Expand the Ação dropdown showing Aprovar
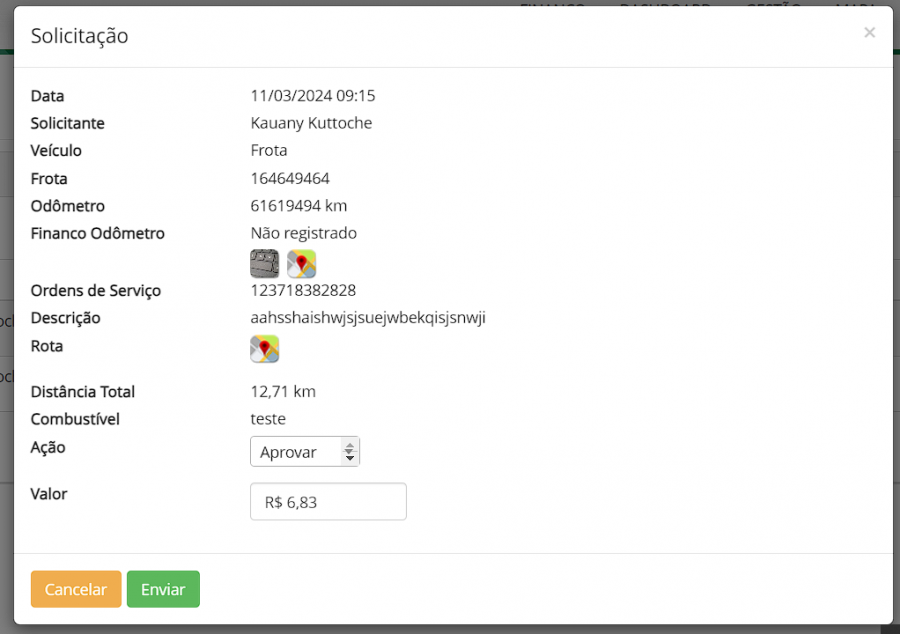This screenshot has width=900, height=634. point(304,452)
